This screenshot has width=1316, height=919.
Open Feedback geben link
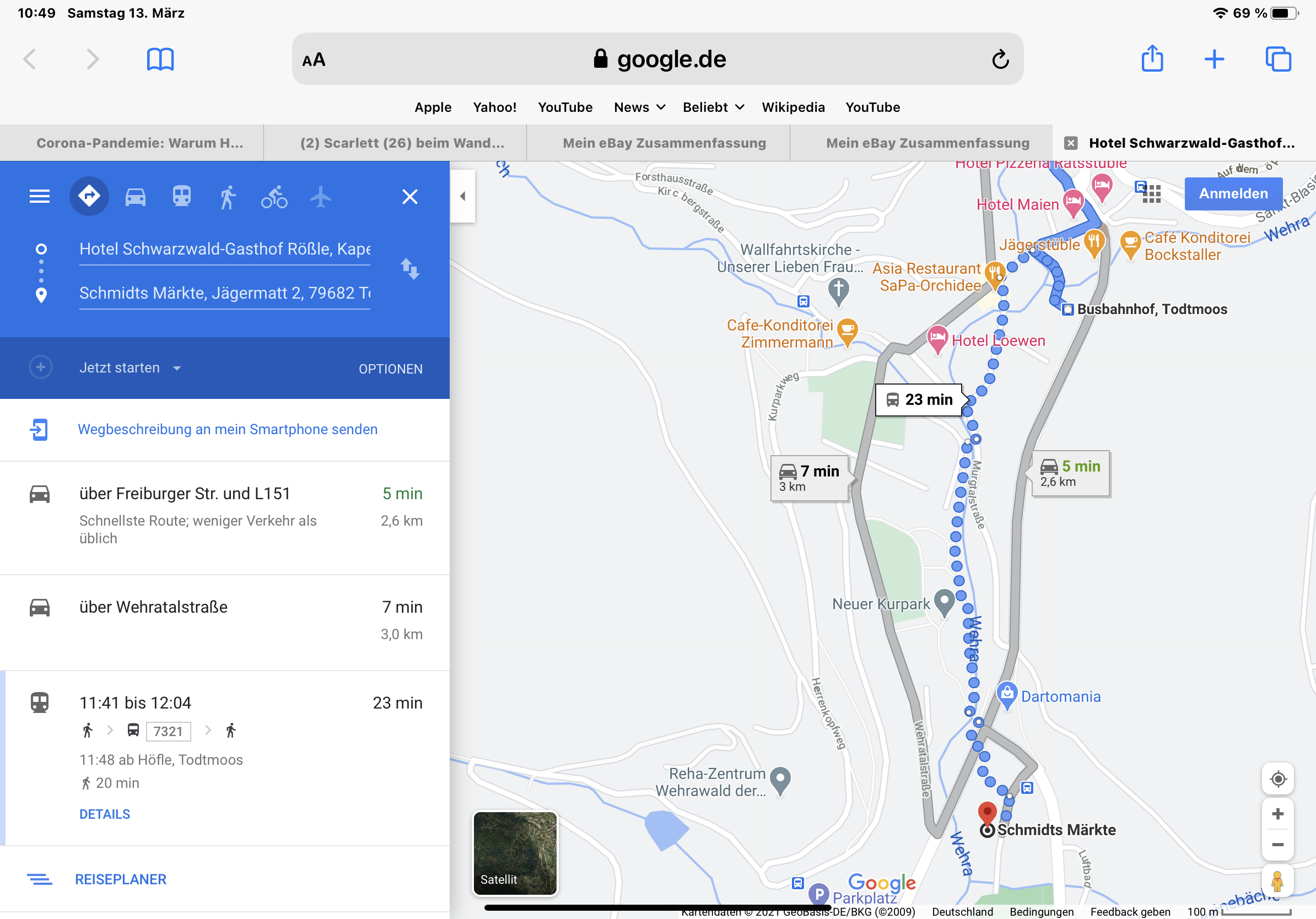[x=1130, y=911]
